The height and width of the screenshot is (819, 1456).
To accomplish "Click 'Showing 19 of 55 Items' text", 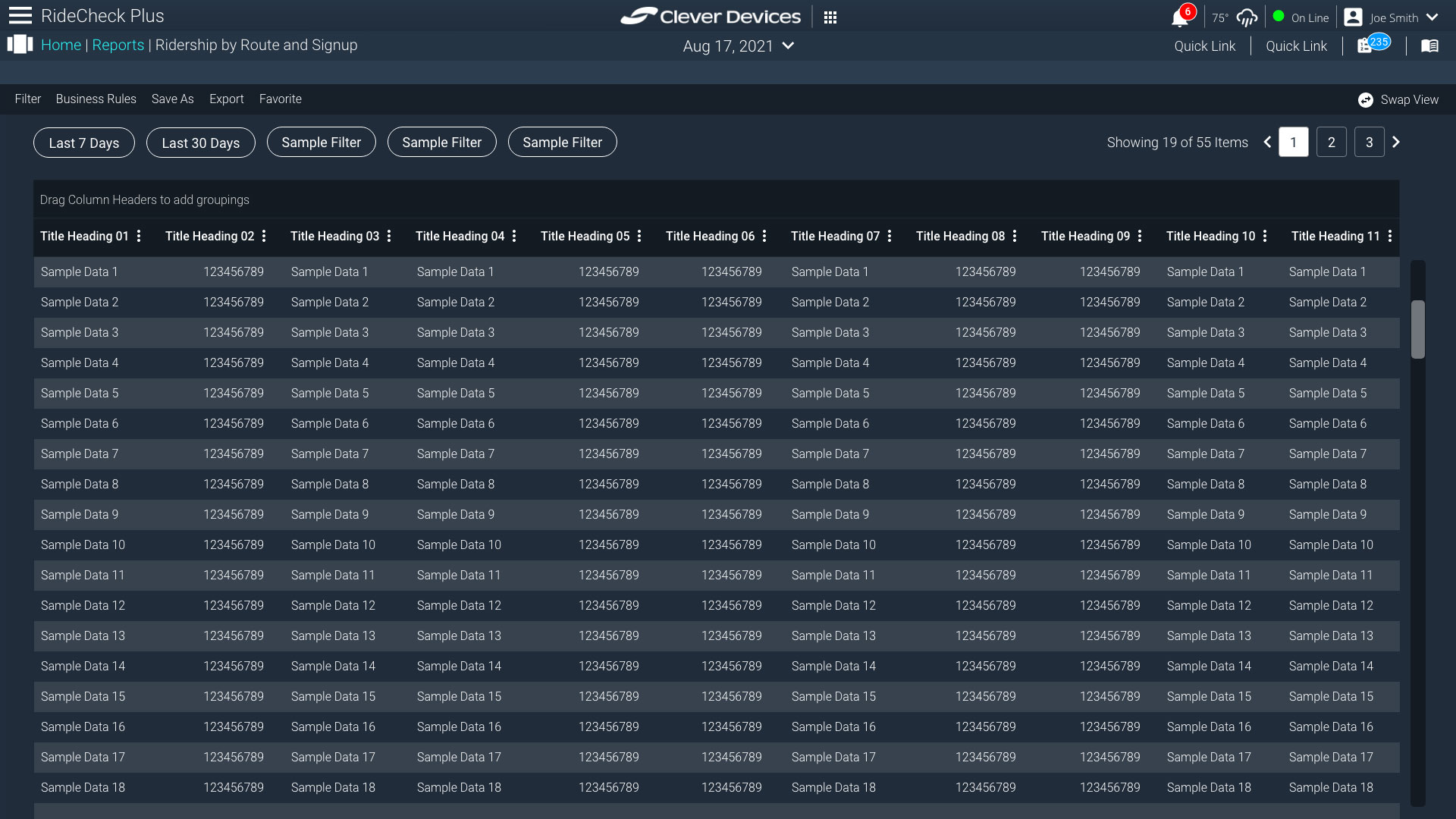I will 1178,143.
